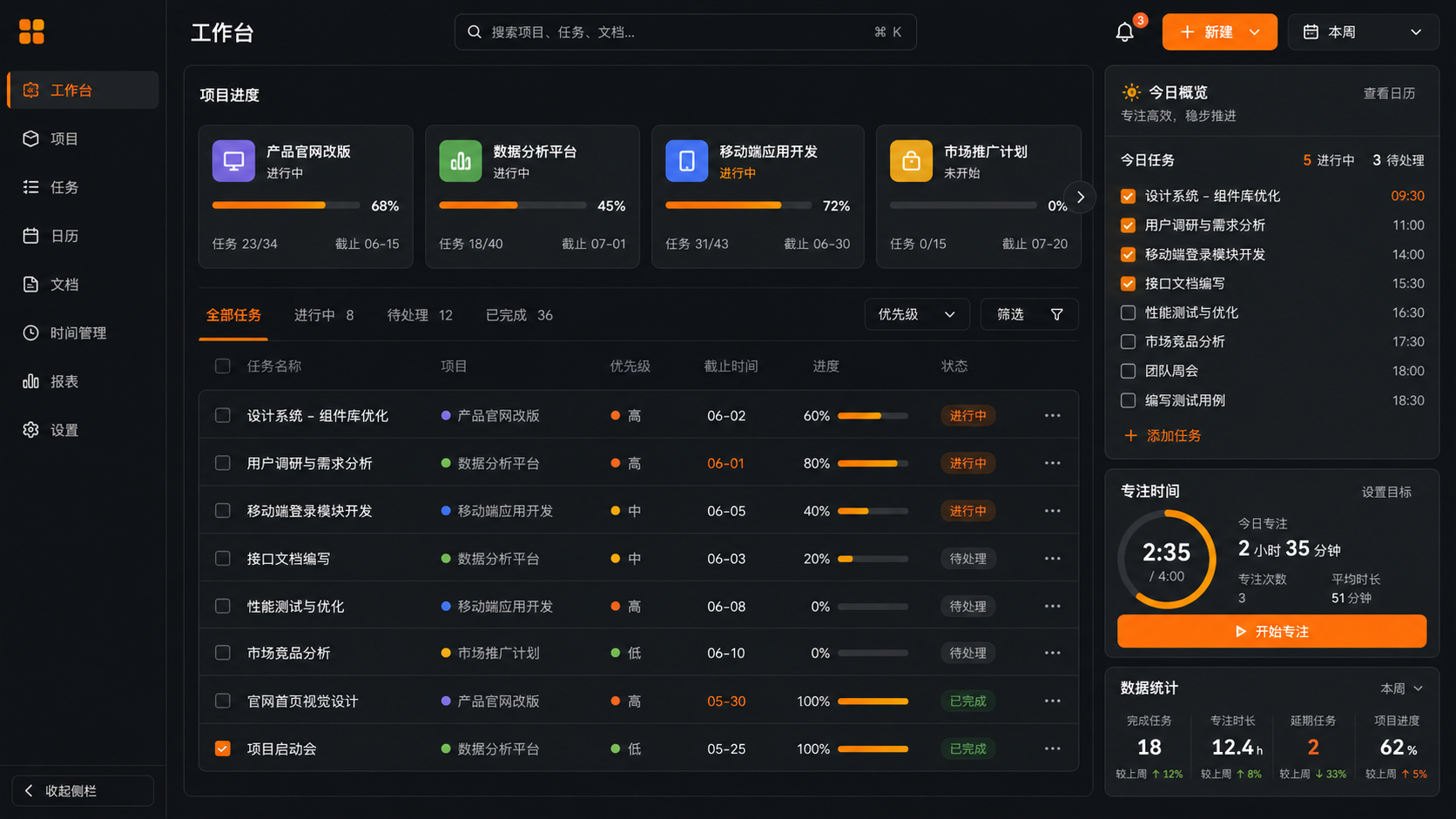The height and width of the screenshot is (819, 1456).
Task: Open 文档 in sidebar
Action: [x=84, y=285]
